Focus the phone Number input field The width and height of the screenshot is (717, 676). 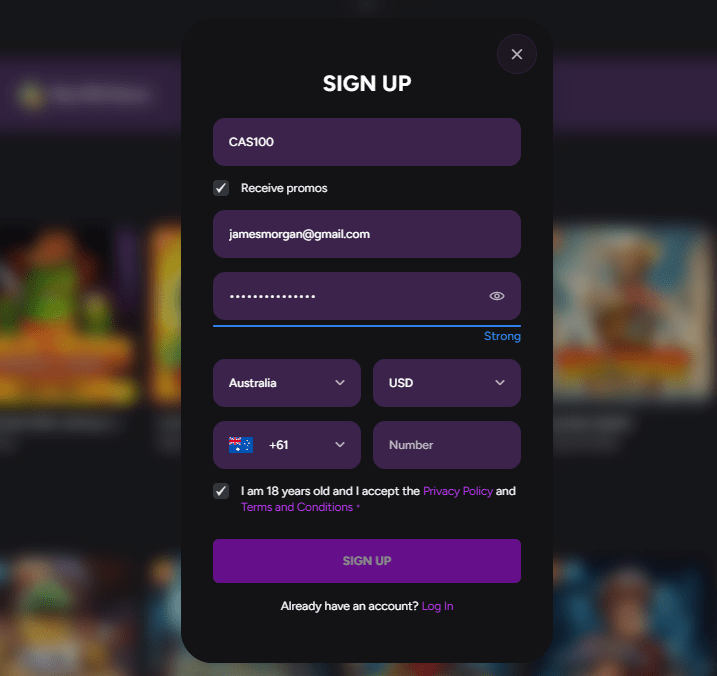click(x=447, y=445)
